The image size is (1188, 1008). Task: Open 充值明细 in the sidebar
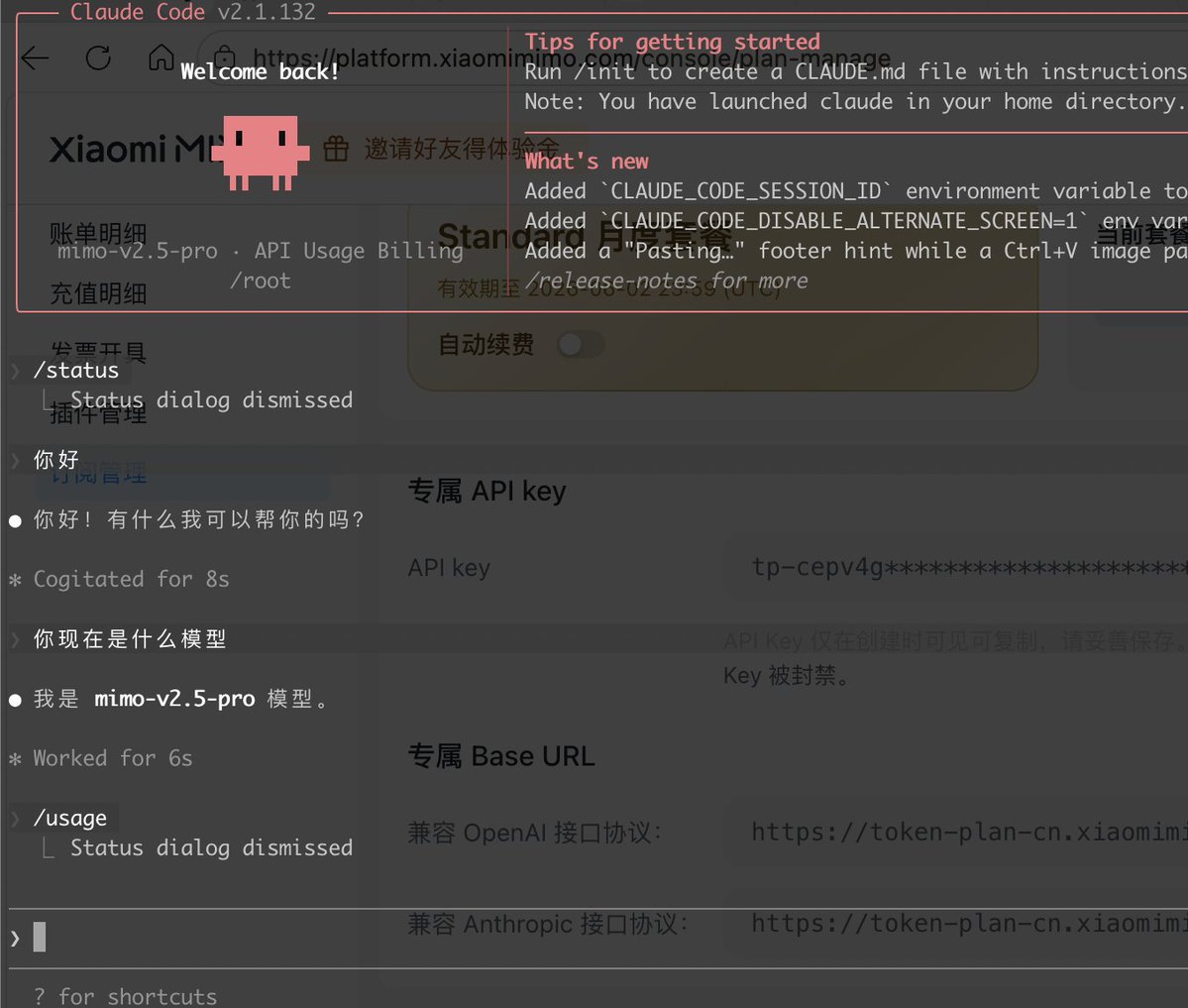pyautogui.click(x=98, y=293)
